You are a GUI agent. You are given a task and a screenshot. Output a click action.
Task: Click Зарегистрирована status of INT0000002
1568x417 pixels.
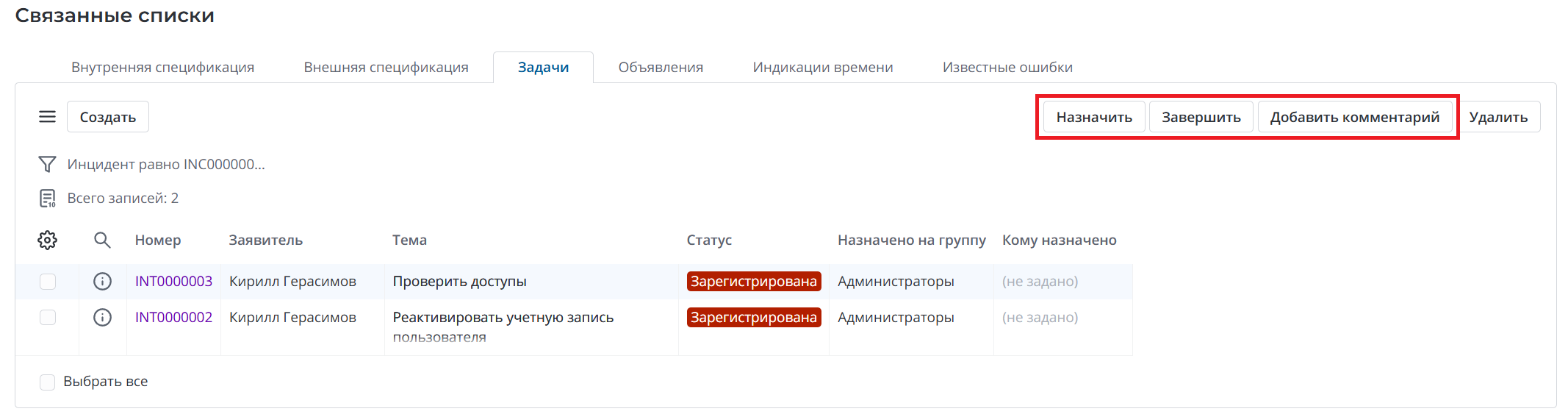click(754, 318)
